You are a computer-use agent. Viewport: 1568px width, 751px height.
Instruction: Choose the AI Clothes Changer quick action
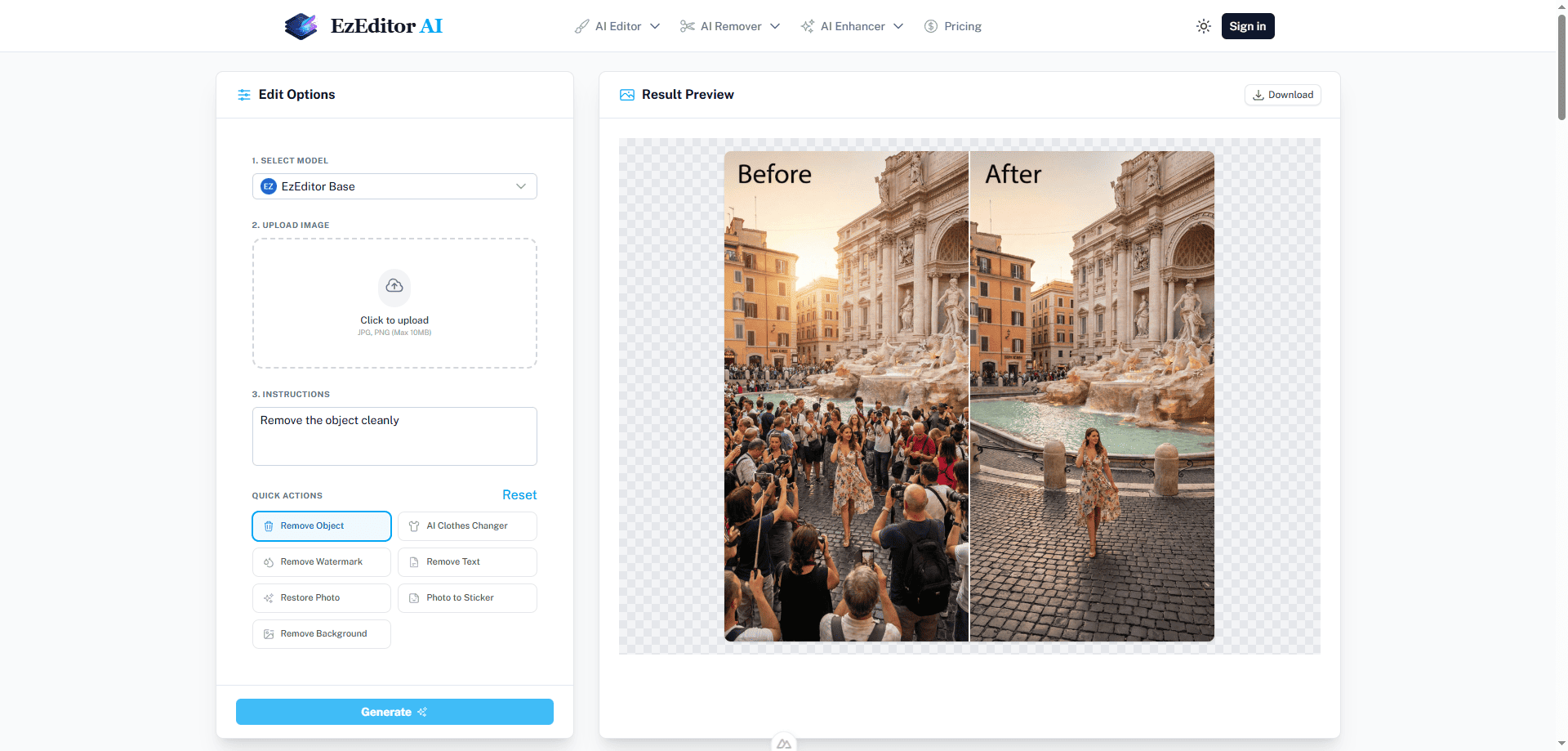point(467,526)
